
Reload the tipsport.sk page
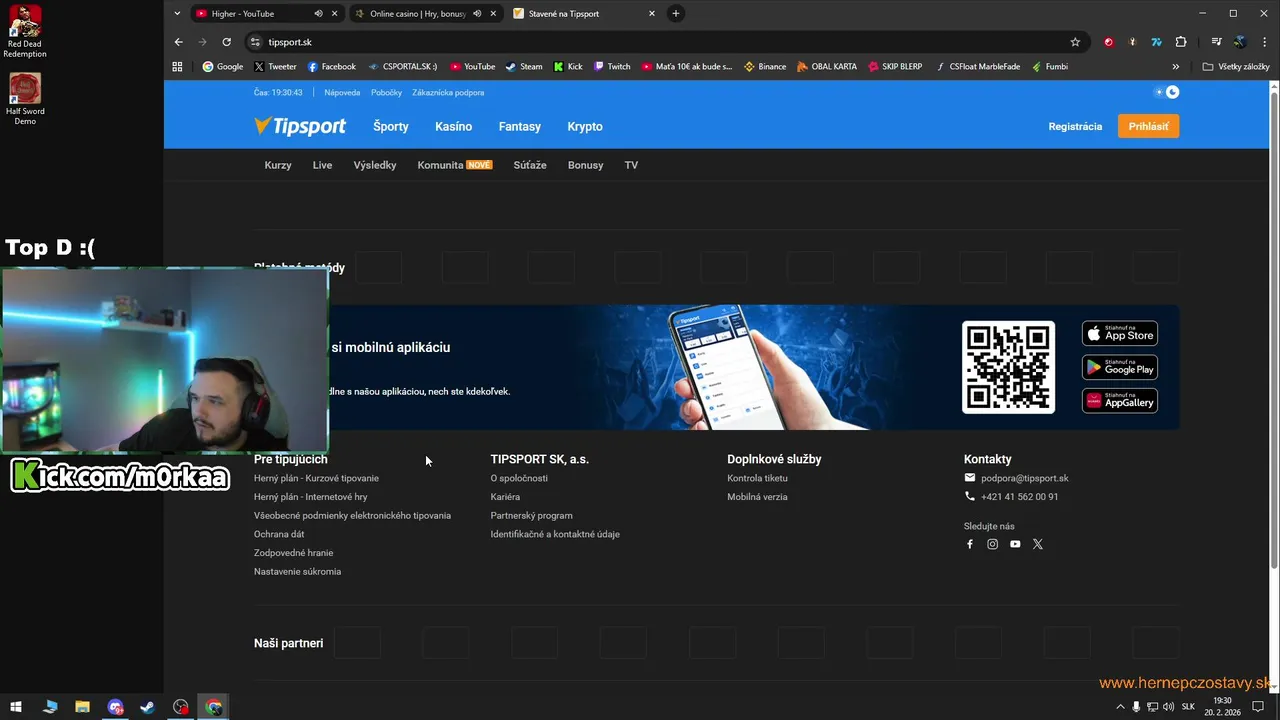point(227,42)
